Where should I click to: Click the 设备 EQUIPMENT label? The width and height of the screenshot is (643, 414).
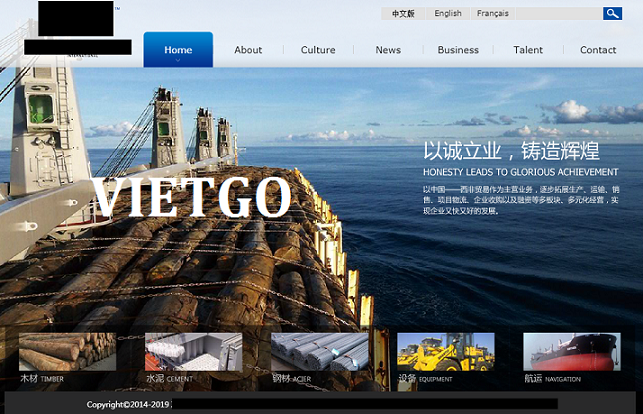tap(425, 378)
